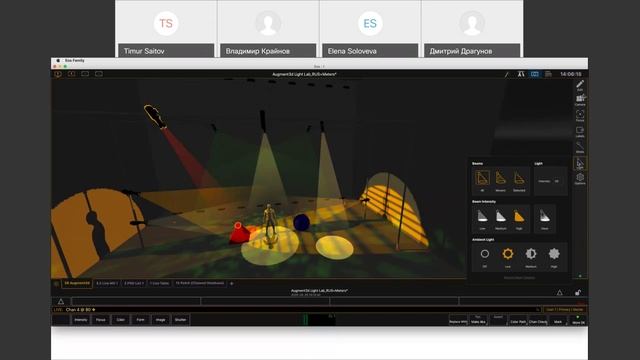
Task: Click the Make Abs softkey
Action: 478,320
